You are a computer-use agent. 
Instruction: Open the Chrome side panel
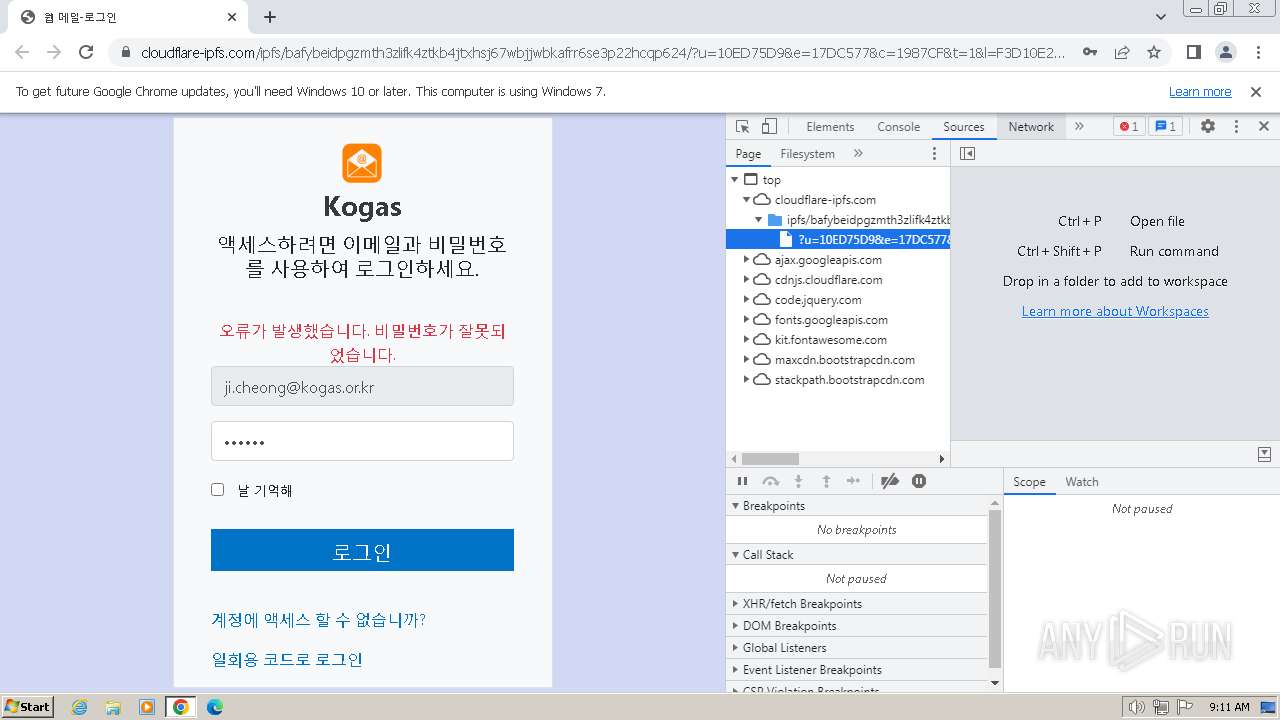(1194, 52)
